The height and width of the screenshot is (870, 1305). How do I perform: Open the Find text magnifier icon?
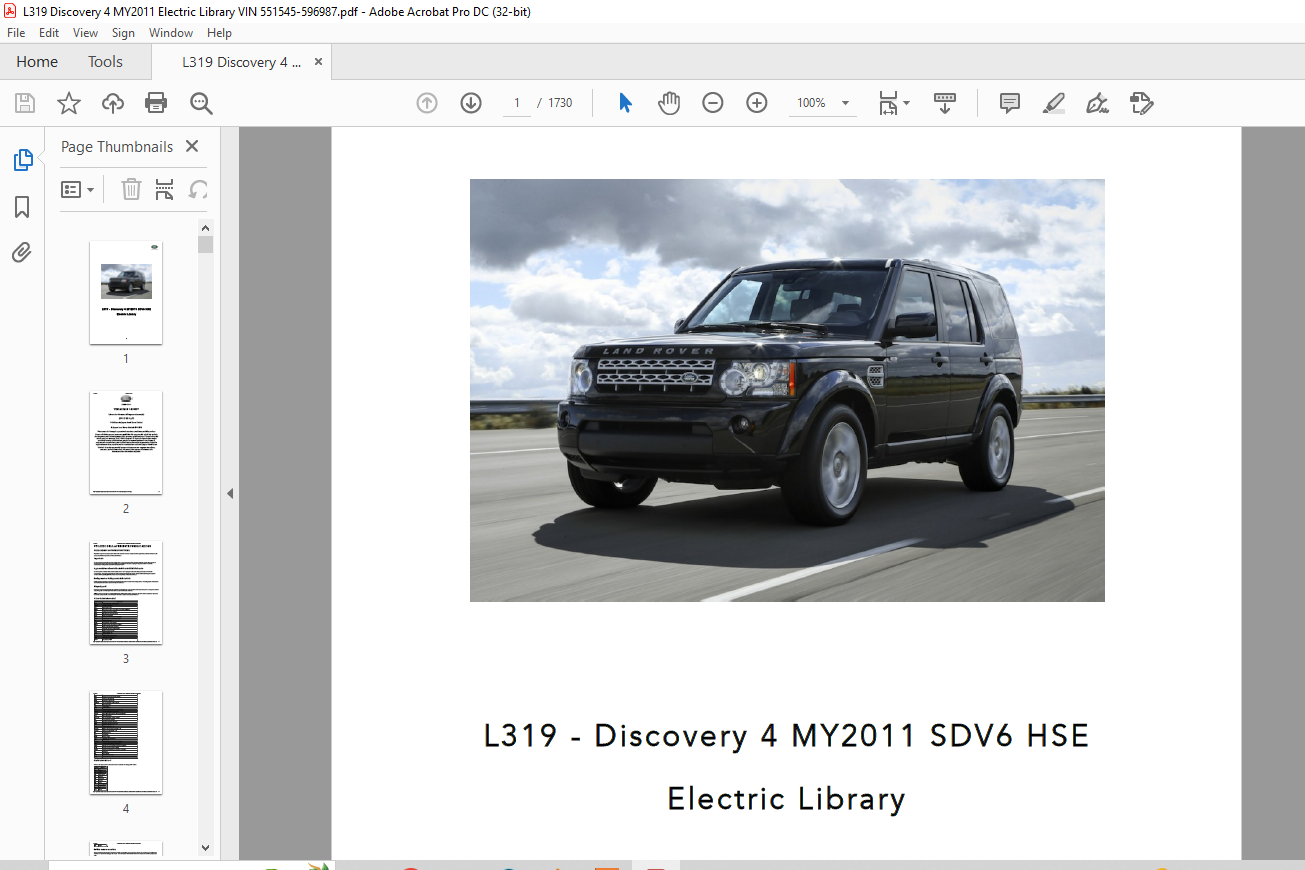click(201, 103)
